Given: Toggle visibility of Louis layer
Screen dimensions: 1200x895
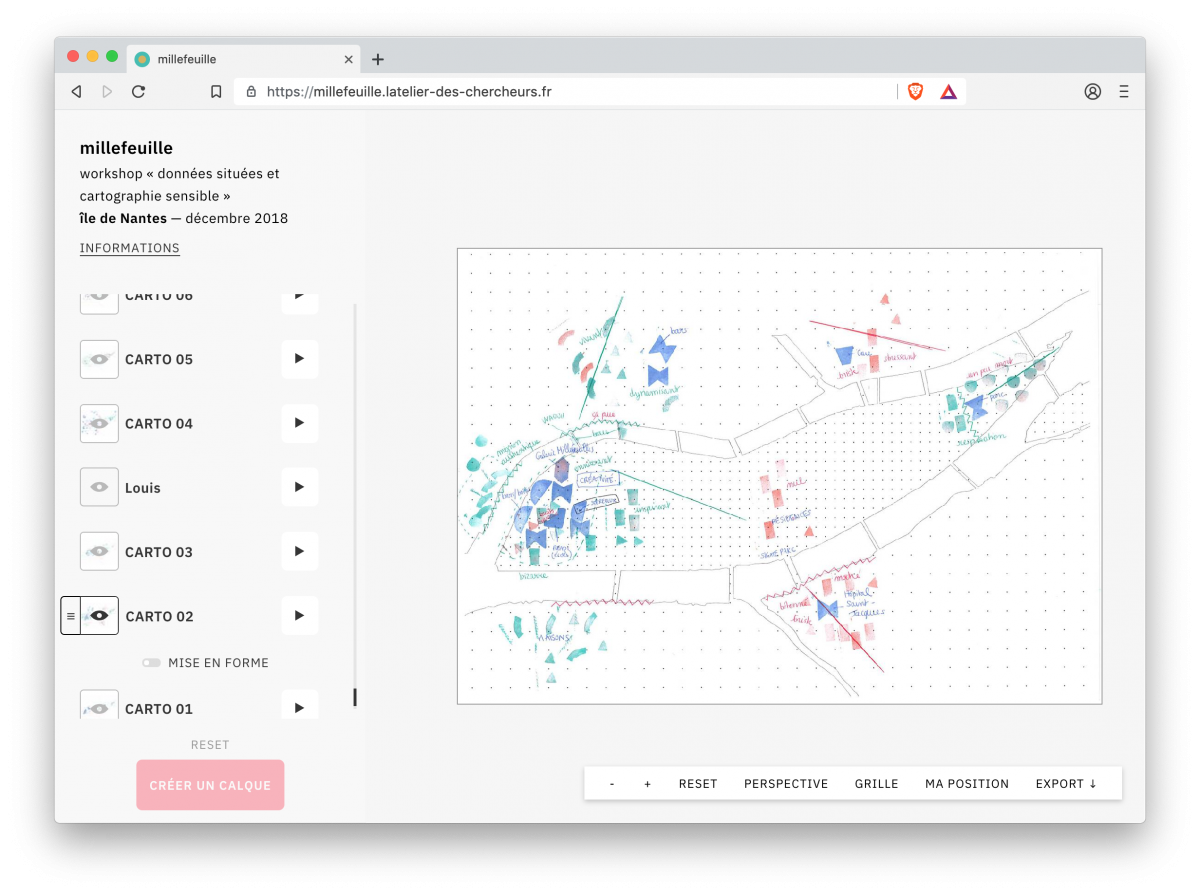Looking at the screenshot, I should 99,487.
